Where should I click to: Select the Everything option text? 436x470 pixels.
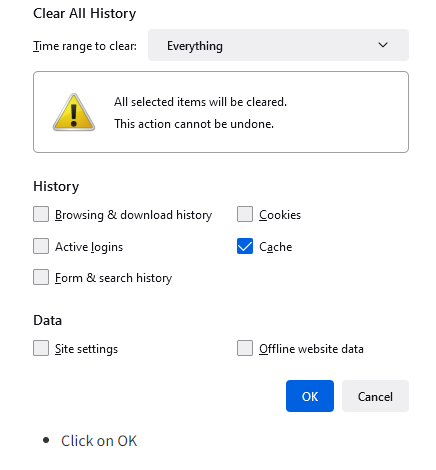(195, 46)
